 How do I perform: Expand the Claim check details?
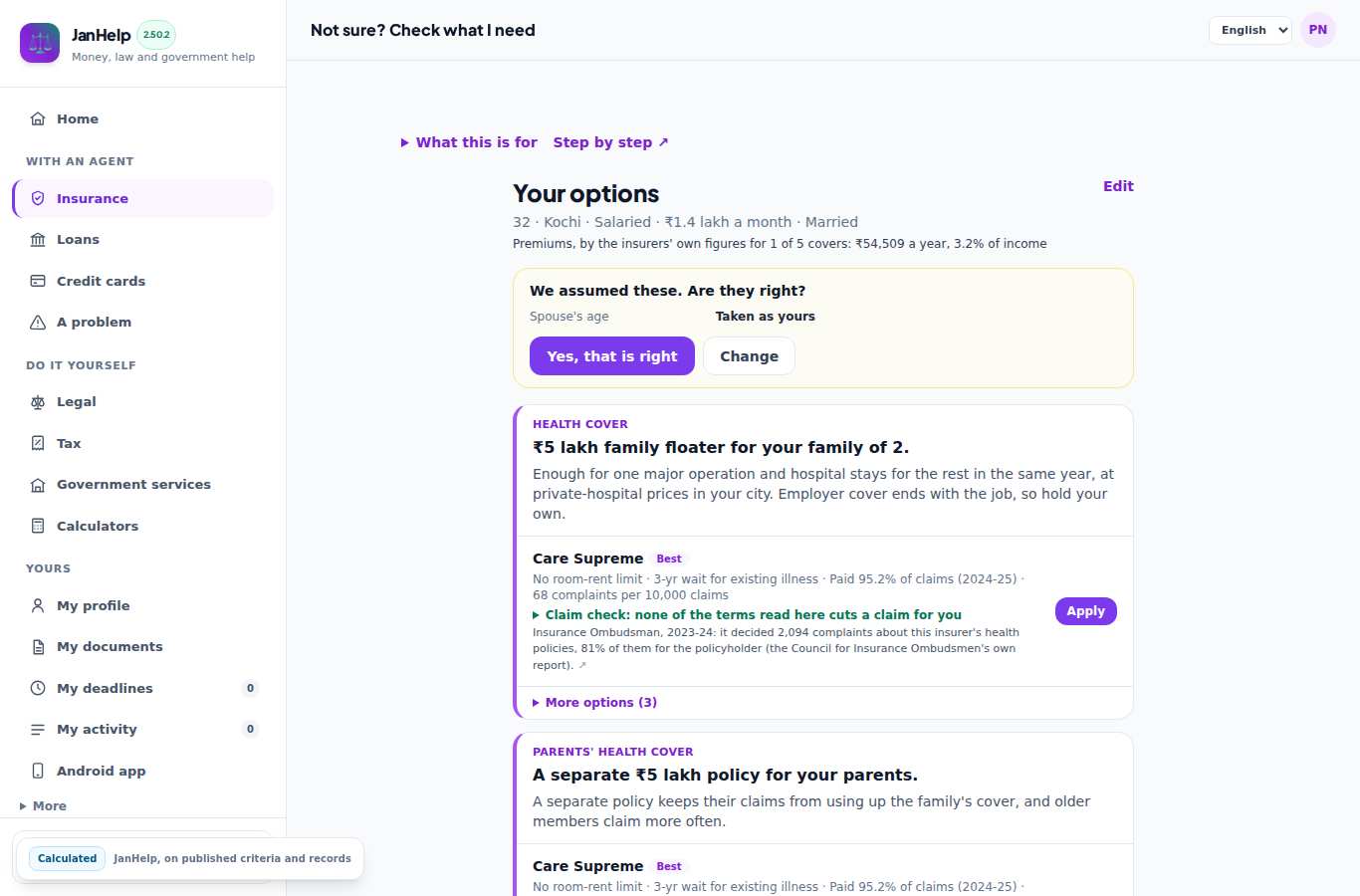click(x=747, y=615)
